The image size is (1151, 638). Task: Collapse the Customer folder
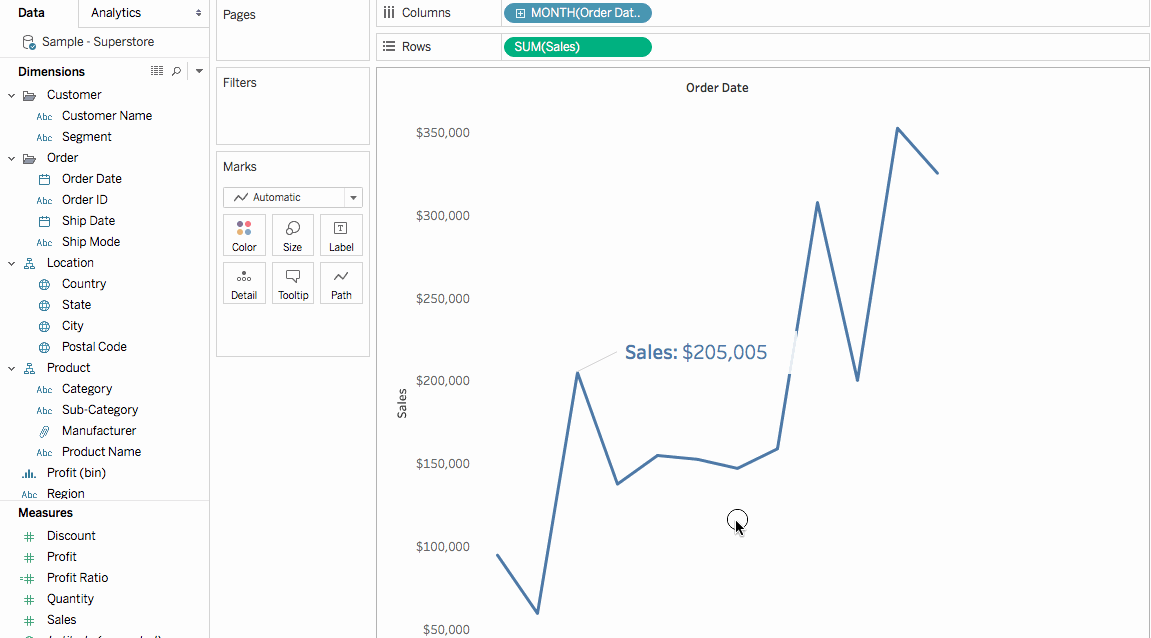click(x=11, y=95)
